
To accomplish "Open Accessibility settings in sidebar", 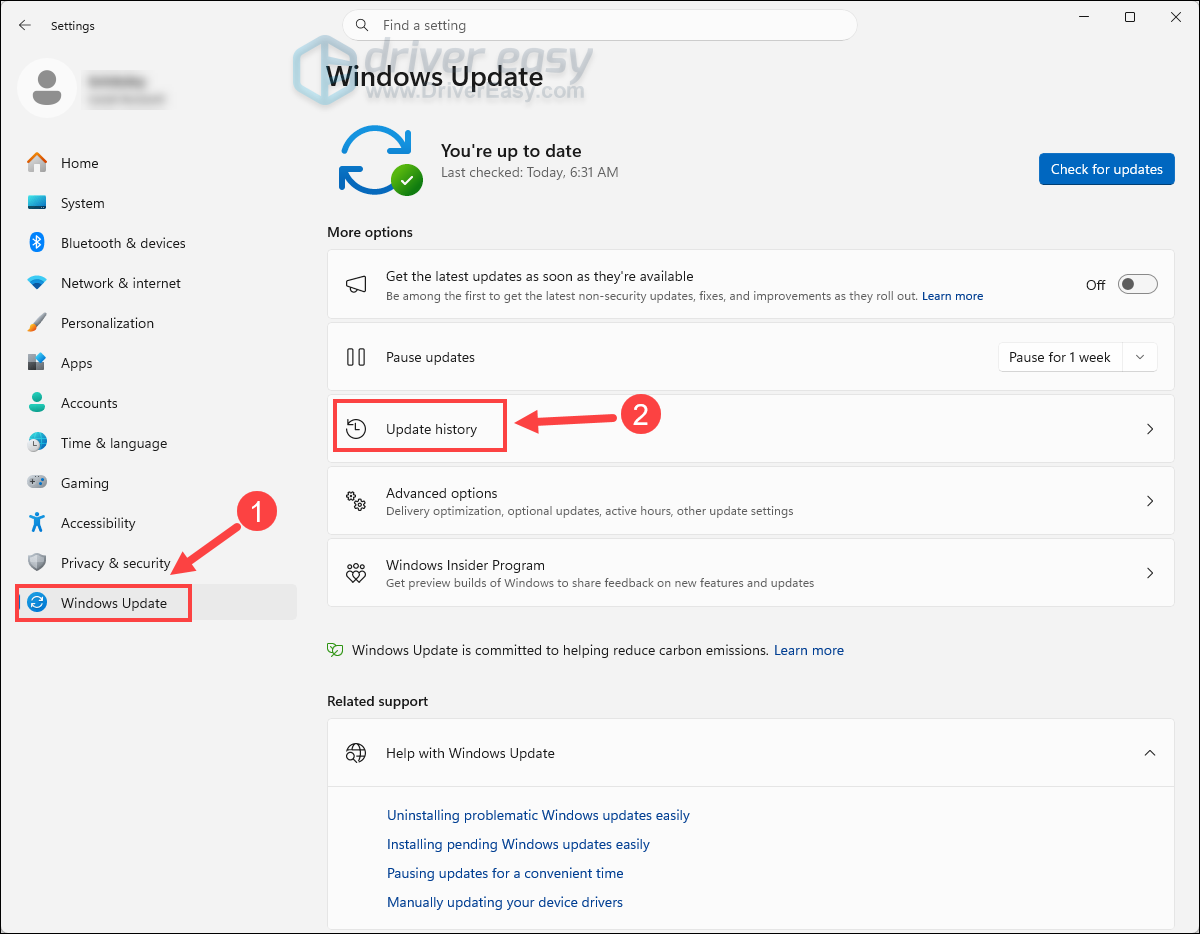I will coord(157,523).
